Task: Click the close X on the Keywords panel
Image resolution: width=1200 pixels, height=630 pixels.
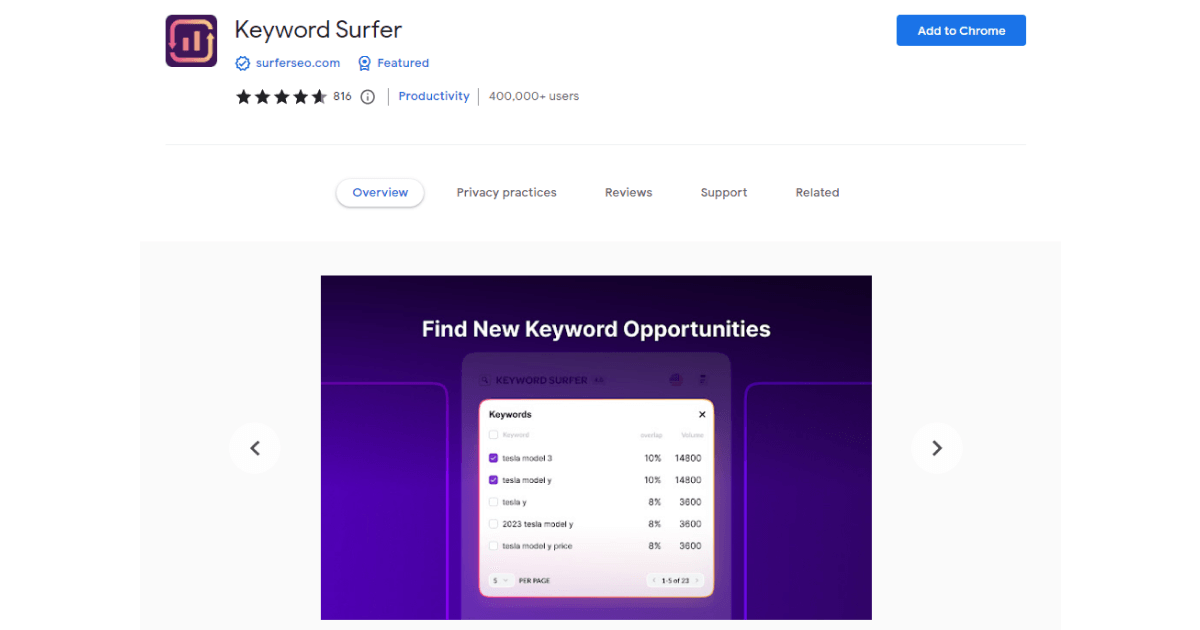Action: [x=702, y=414]
